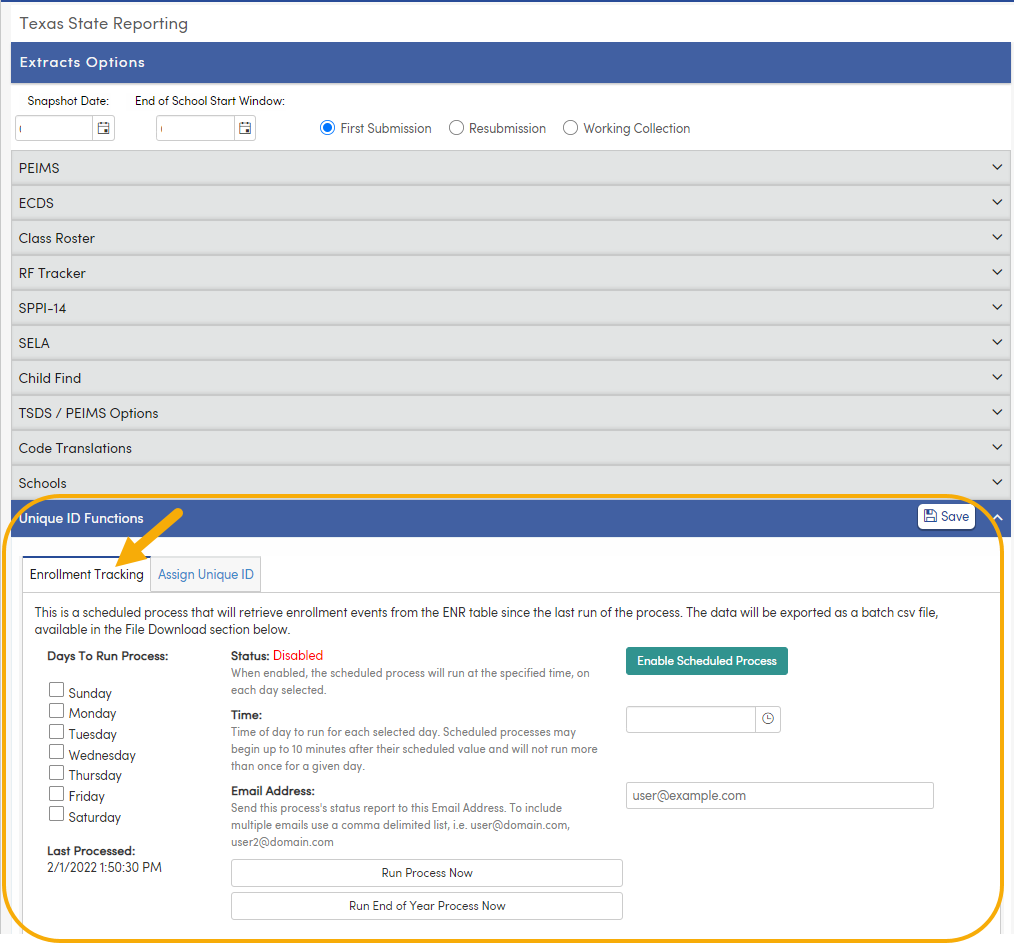Viewport: 1014px width, 943px height.
Task: Expand the Class Roster section
Action: point(996,237)
